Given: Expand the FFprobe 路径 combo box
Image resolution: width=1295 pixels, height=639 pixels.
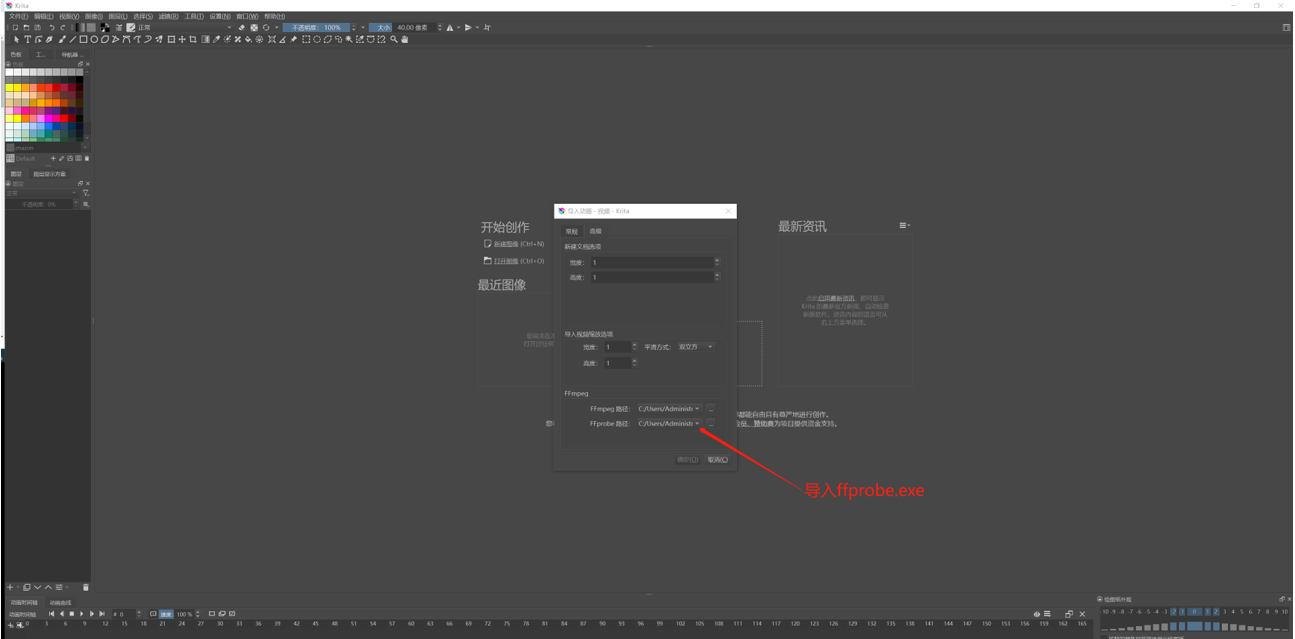Looking at the screenshot, I should (x=669, y=423).
